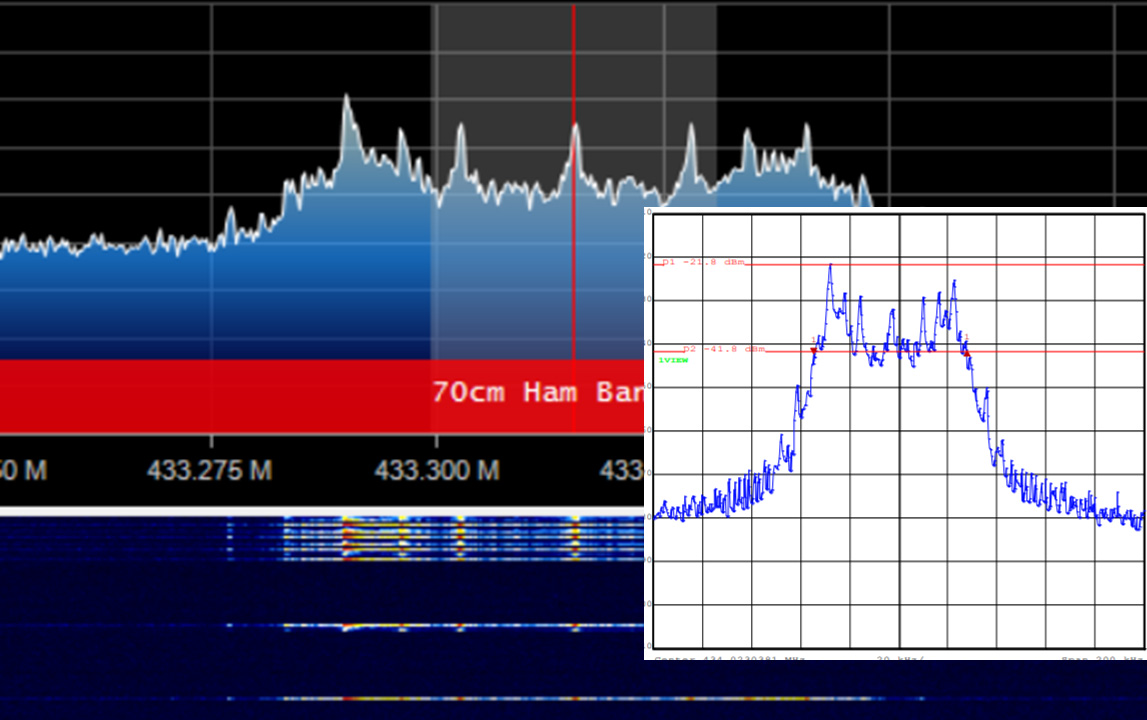1147x720 pixels.
Task: Click the 70cm Ham Band label
Action: [x=538, y=392]
